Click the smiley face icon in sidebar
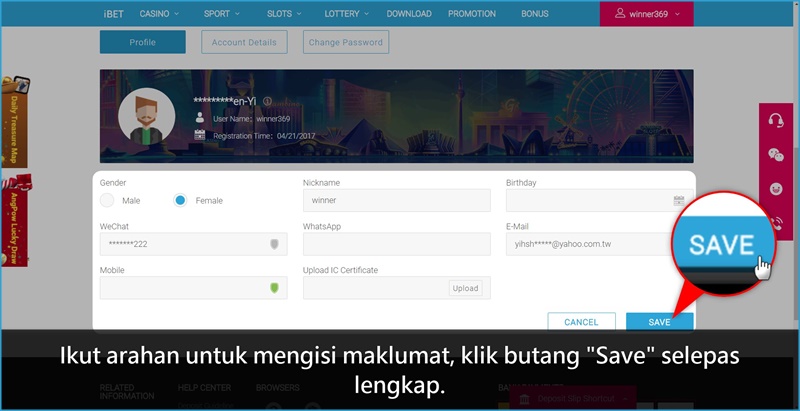 click(x=776, y=189)
